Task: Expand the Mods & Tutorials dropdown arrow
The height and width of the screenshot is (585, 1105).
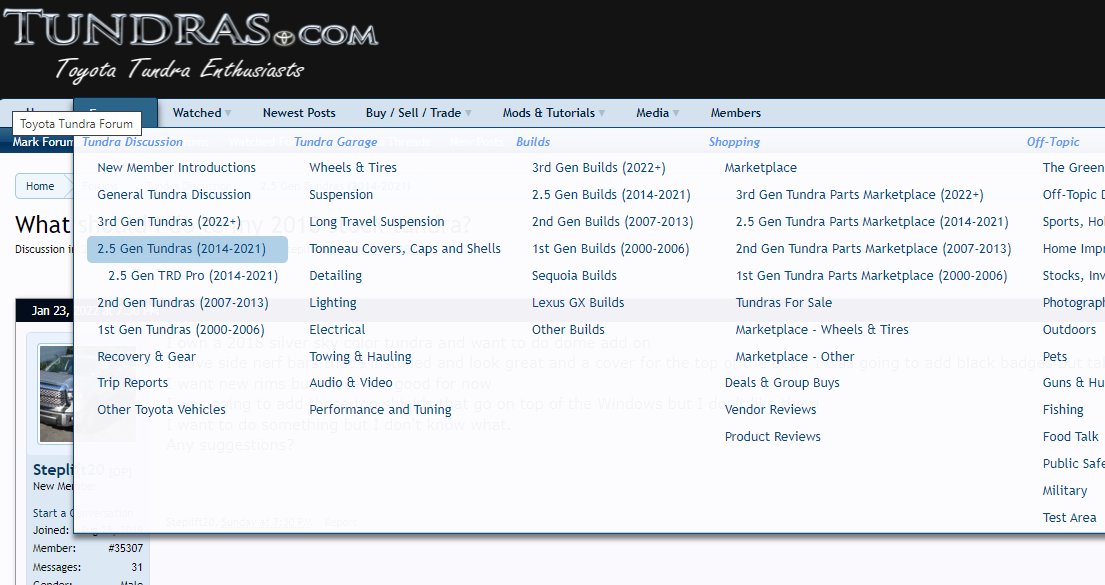Action: (x=602, y=113)
